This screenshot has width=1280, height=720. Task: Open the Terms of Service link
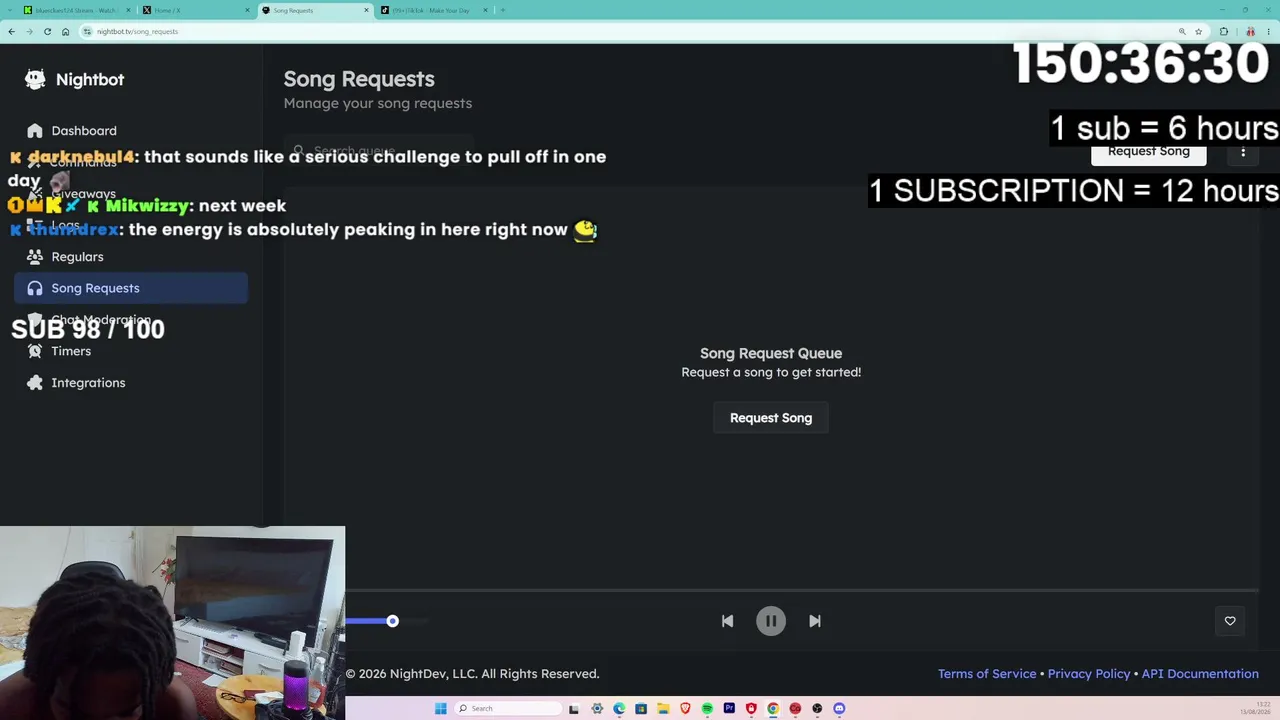pyautogui.click(x=987, y=674)
